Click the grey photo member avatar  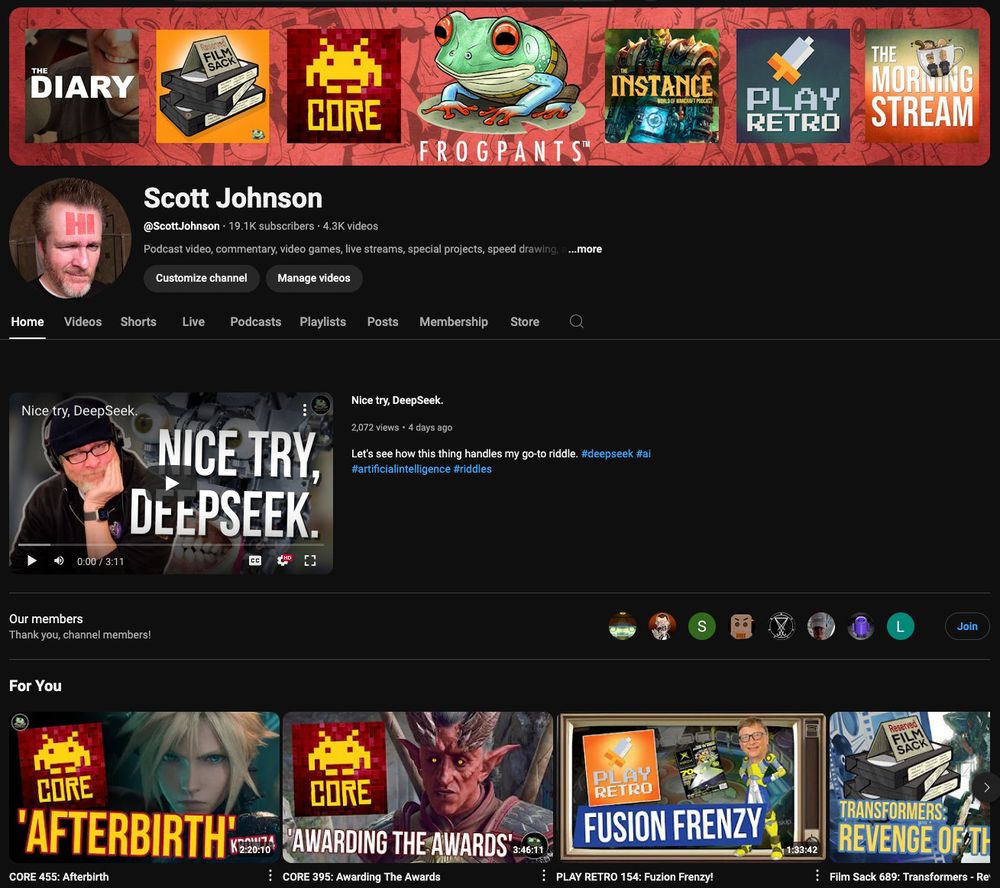pos(821,626)
